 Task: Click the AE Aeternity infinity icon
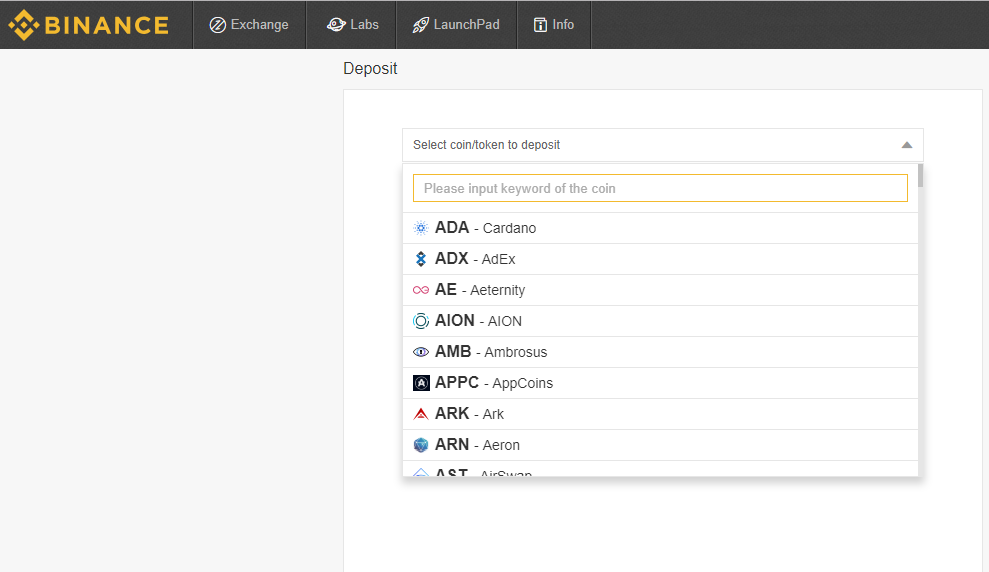421,290
